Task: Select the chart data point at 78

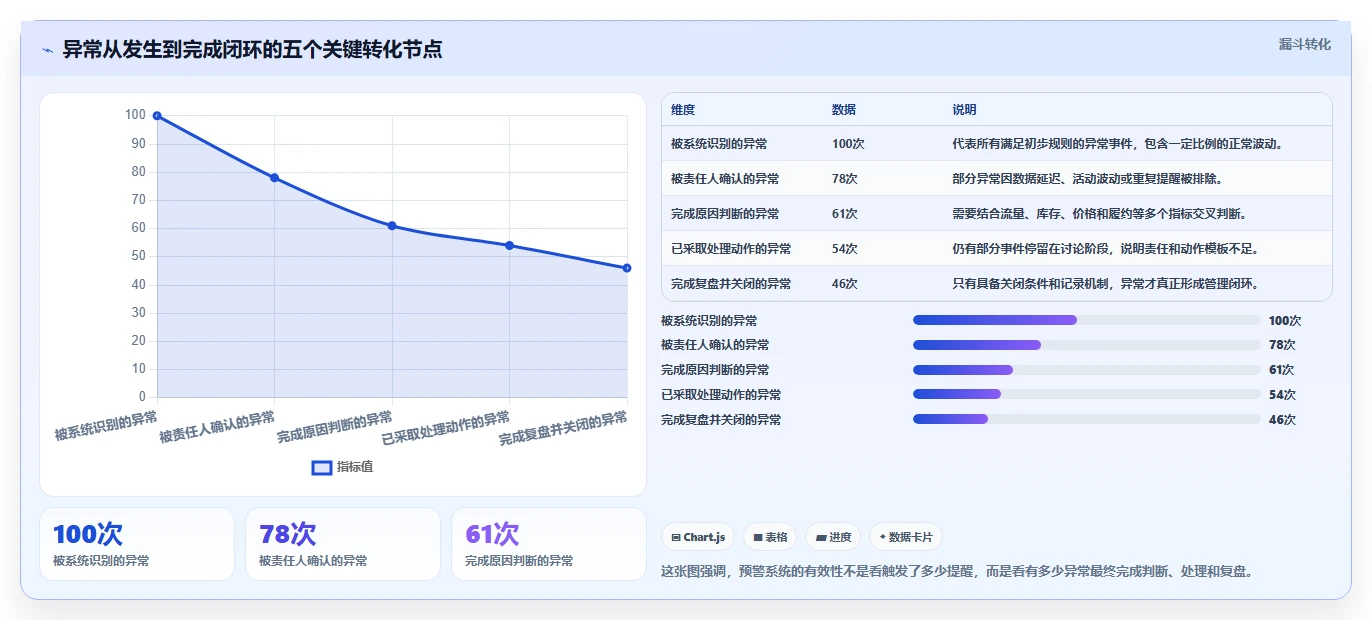Action: click(274, 178)
